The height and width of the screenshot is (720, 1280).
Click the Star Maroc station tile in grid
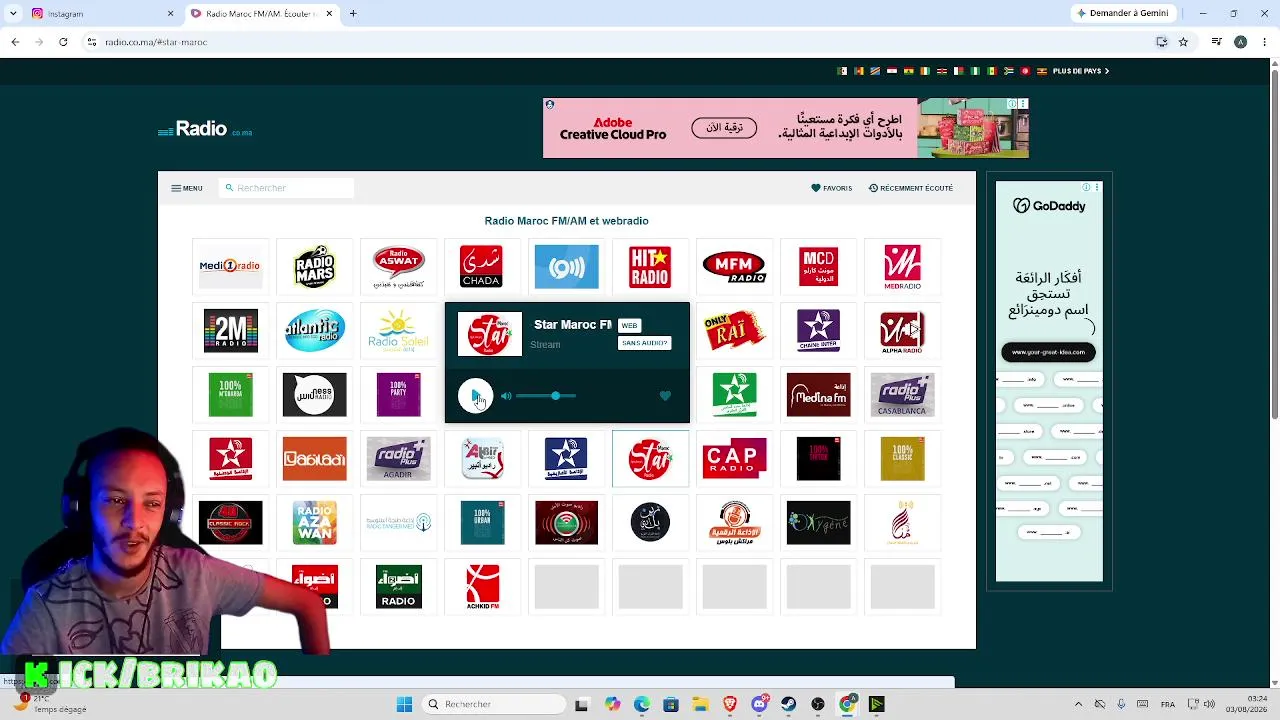(x=650, y=458)
